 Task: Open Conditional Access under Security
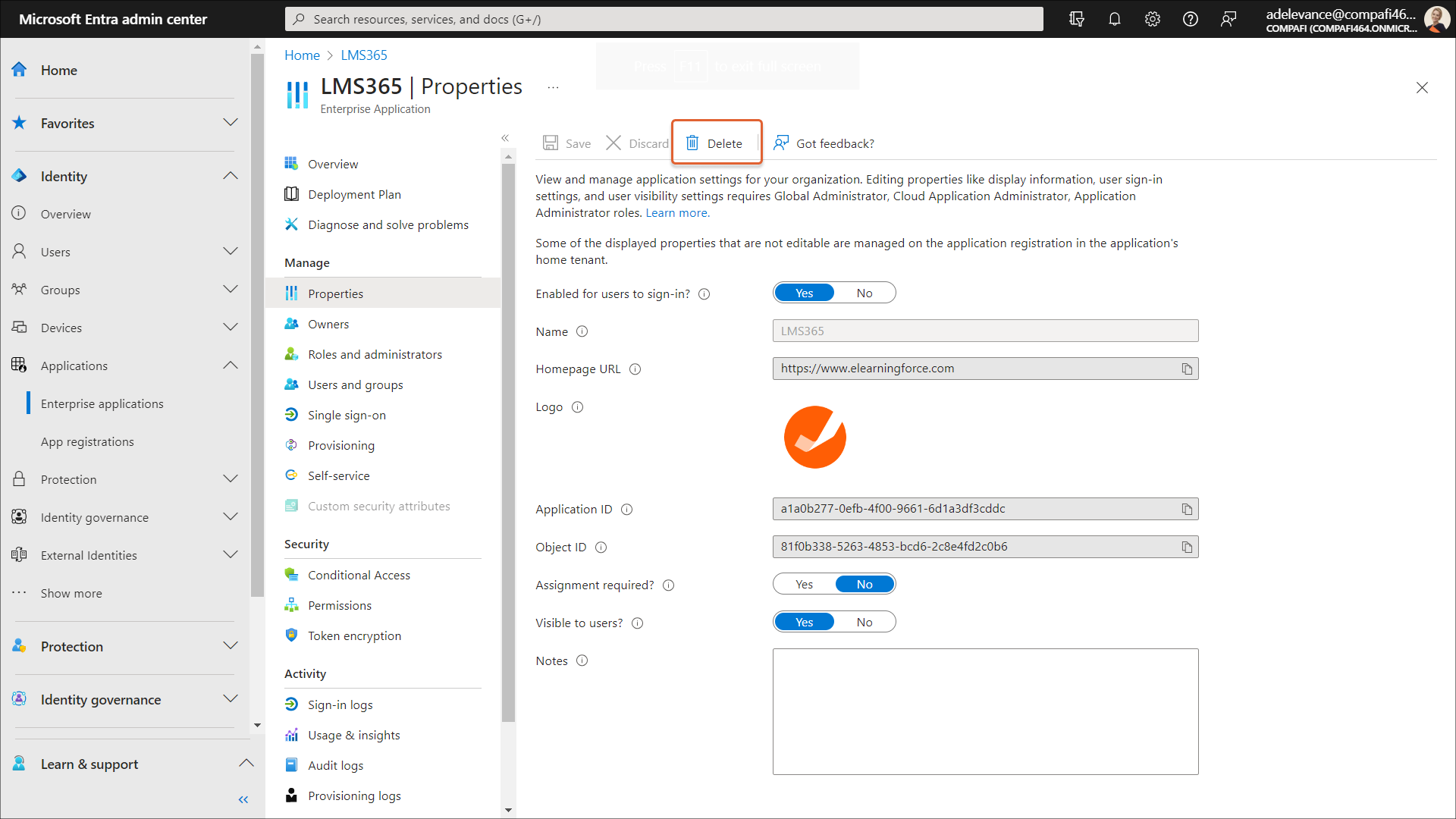359,576
